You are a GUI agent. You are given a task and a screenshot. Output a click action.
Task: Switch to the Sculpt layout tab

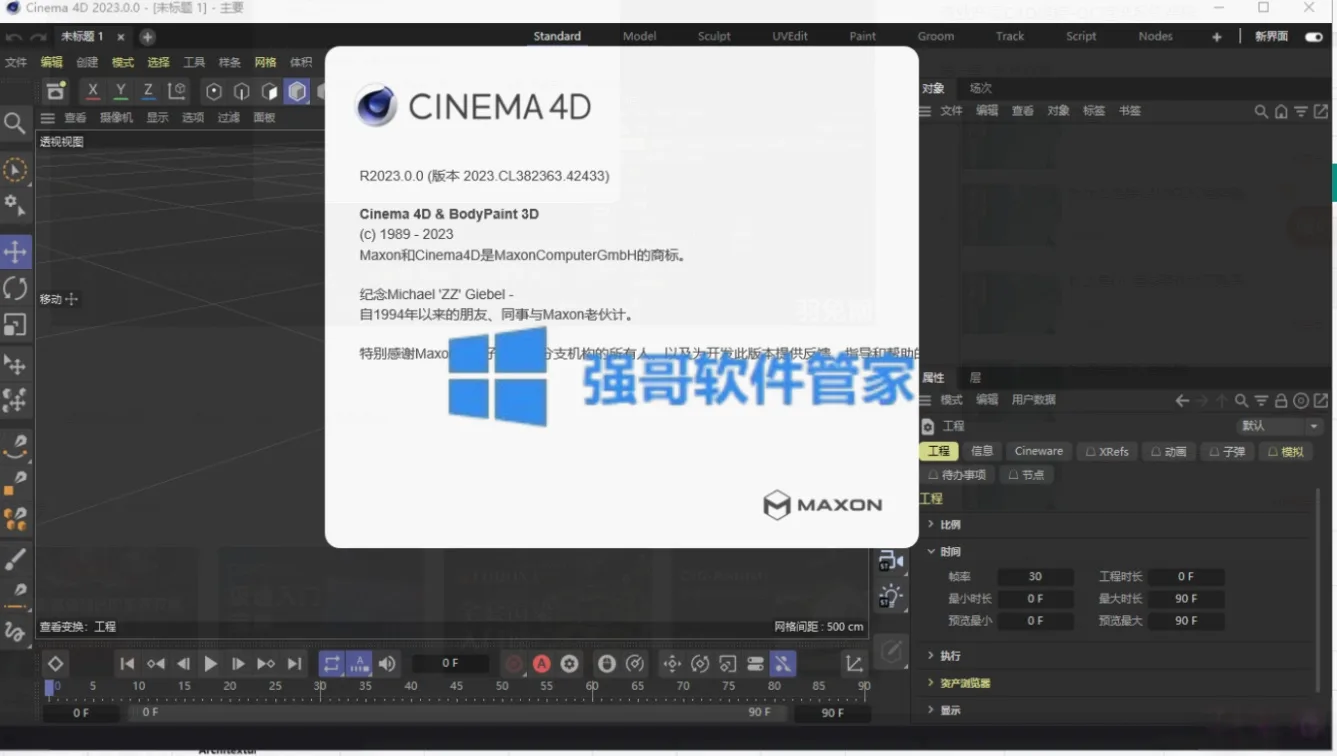[714, 36]
